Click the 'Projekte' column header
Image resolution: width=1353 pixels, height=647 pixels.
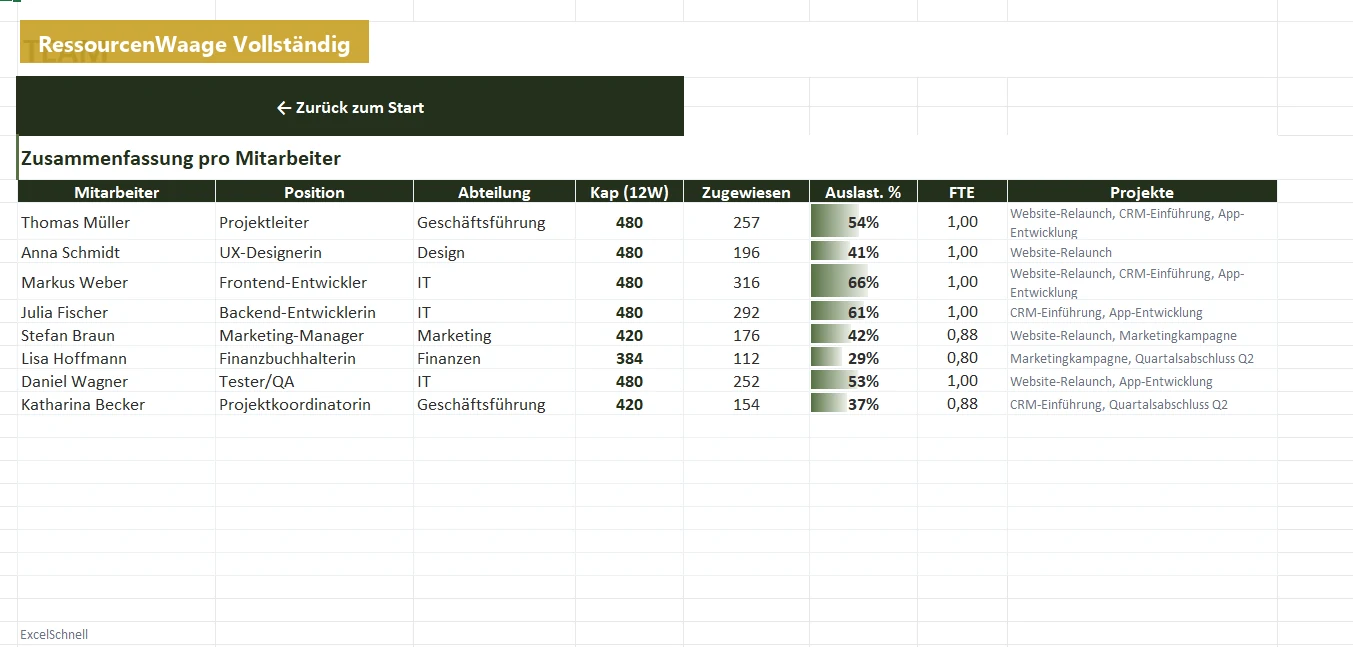pyautogui.click(x=1143, y=192)
